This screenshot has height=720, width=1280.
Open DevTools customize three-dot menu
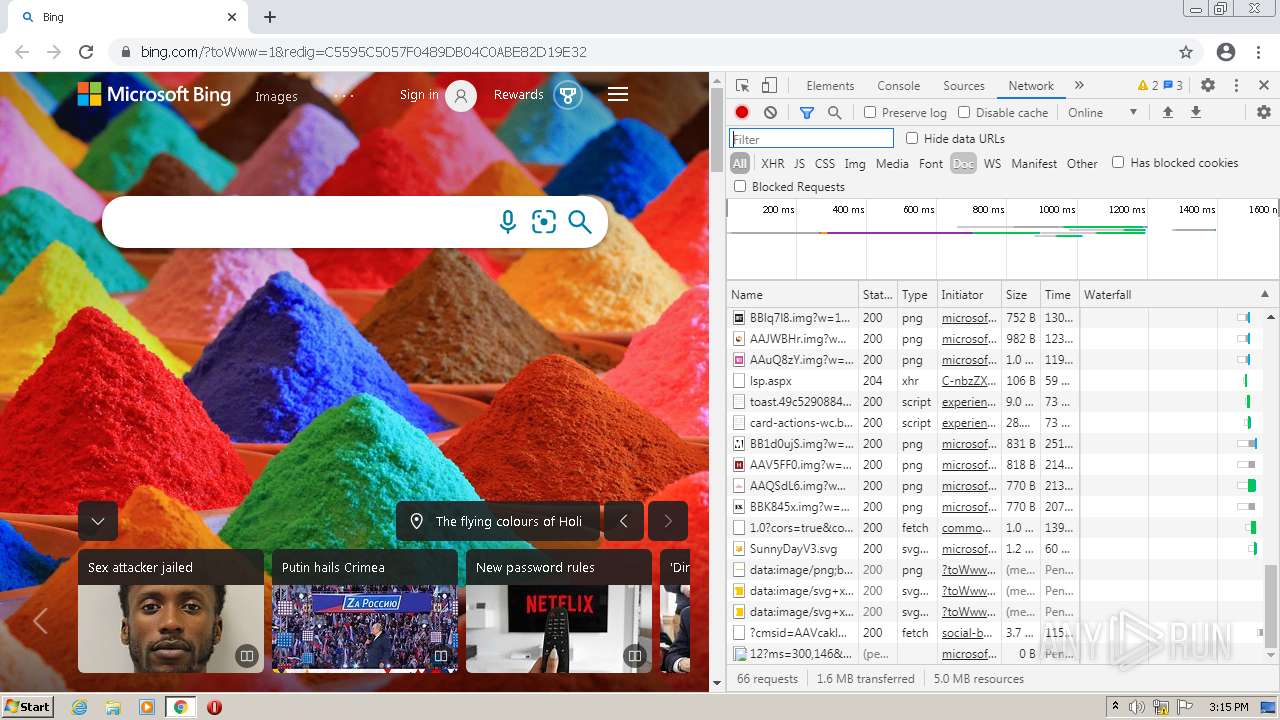click(x=1236, y=86)
